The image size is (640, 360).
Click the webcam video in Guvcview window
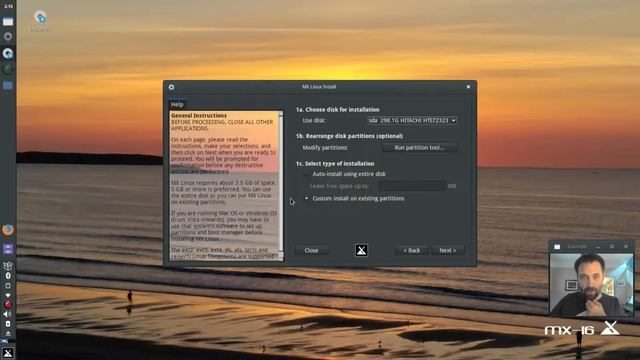tap(591, 284)
